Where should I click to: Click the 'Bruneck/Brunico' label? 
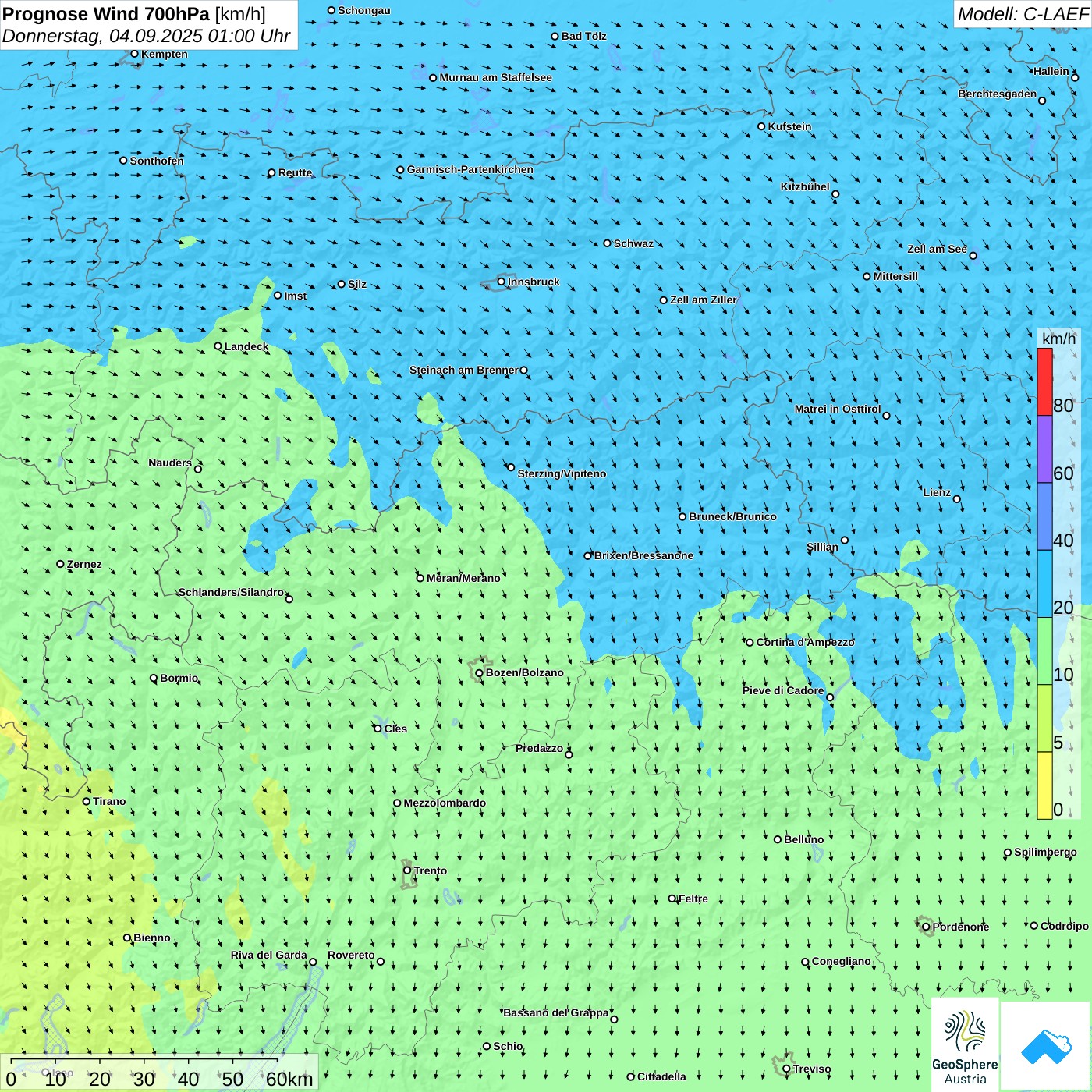(732, 516)
